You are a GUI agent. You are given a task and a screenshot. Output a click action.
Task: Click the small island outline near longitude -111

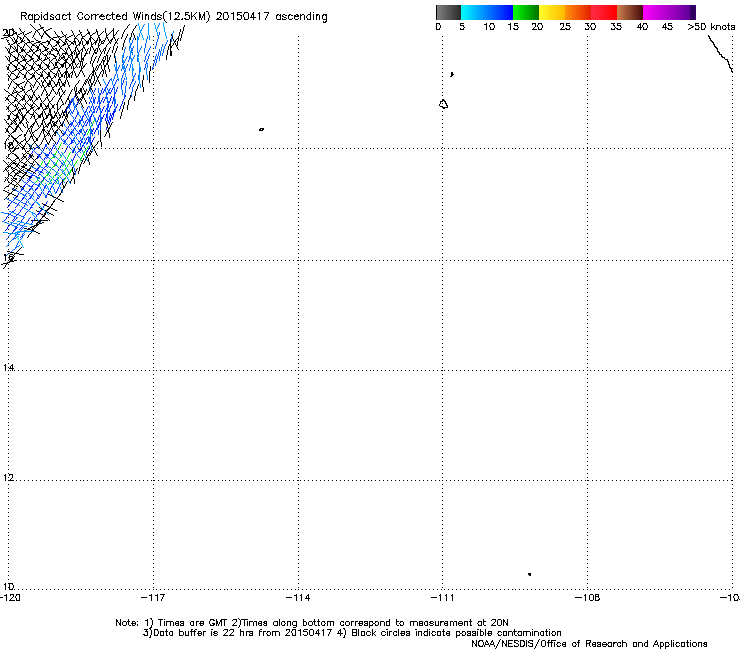(x=443, y=104)
